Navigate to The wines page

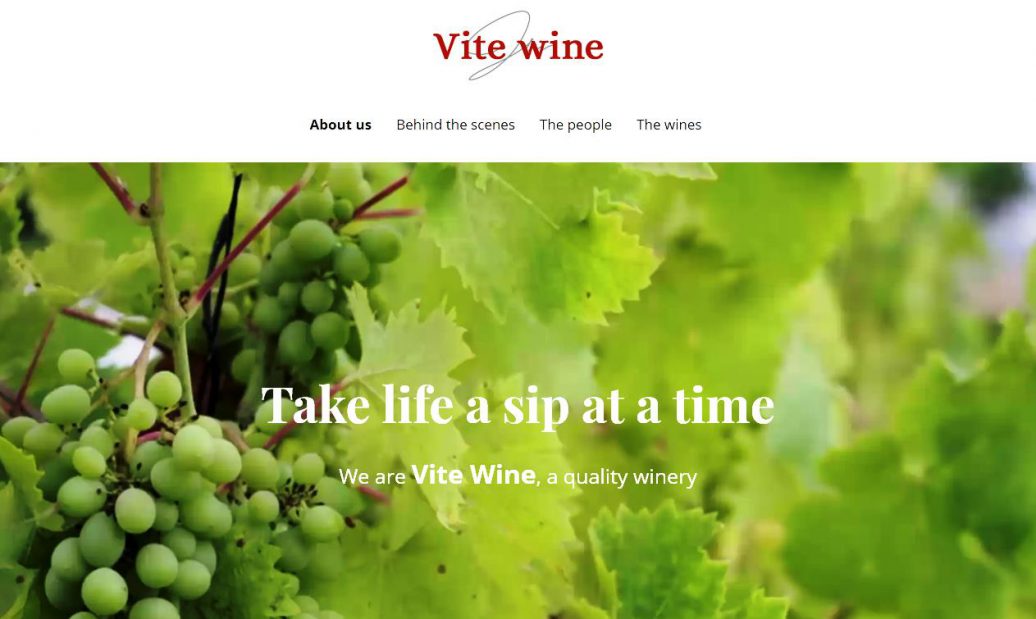tap(669, 125)
